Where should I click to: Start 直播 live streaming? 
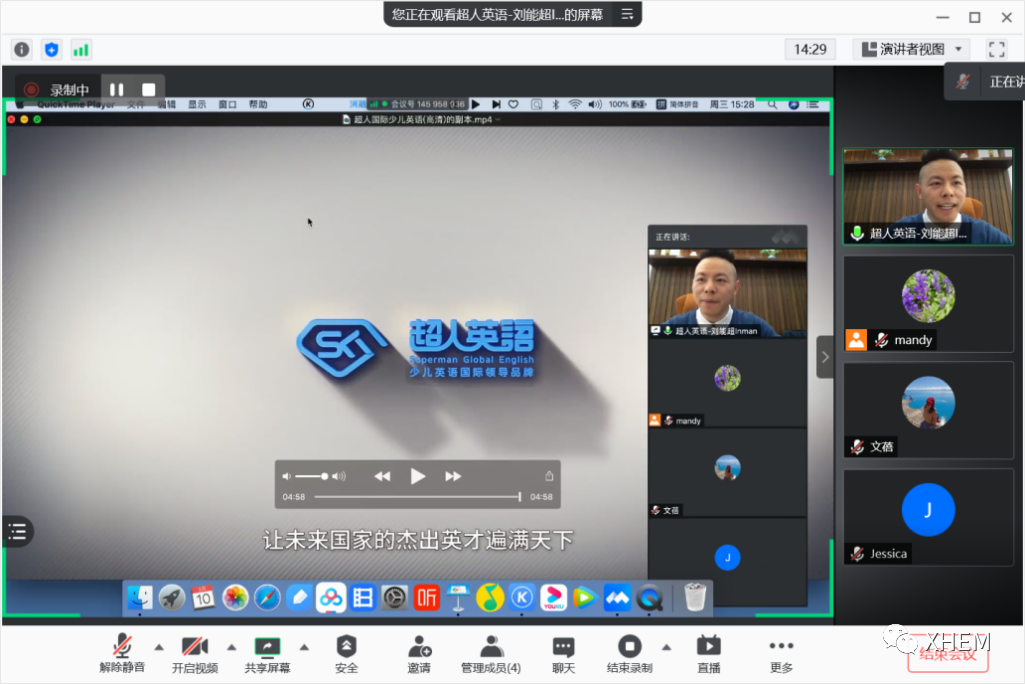(x=708, y=653)
